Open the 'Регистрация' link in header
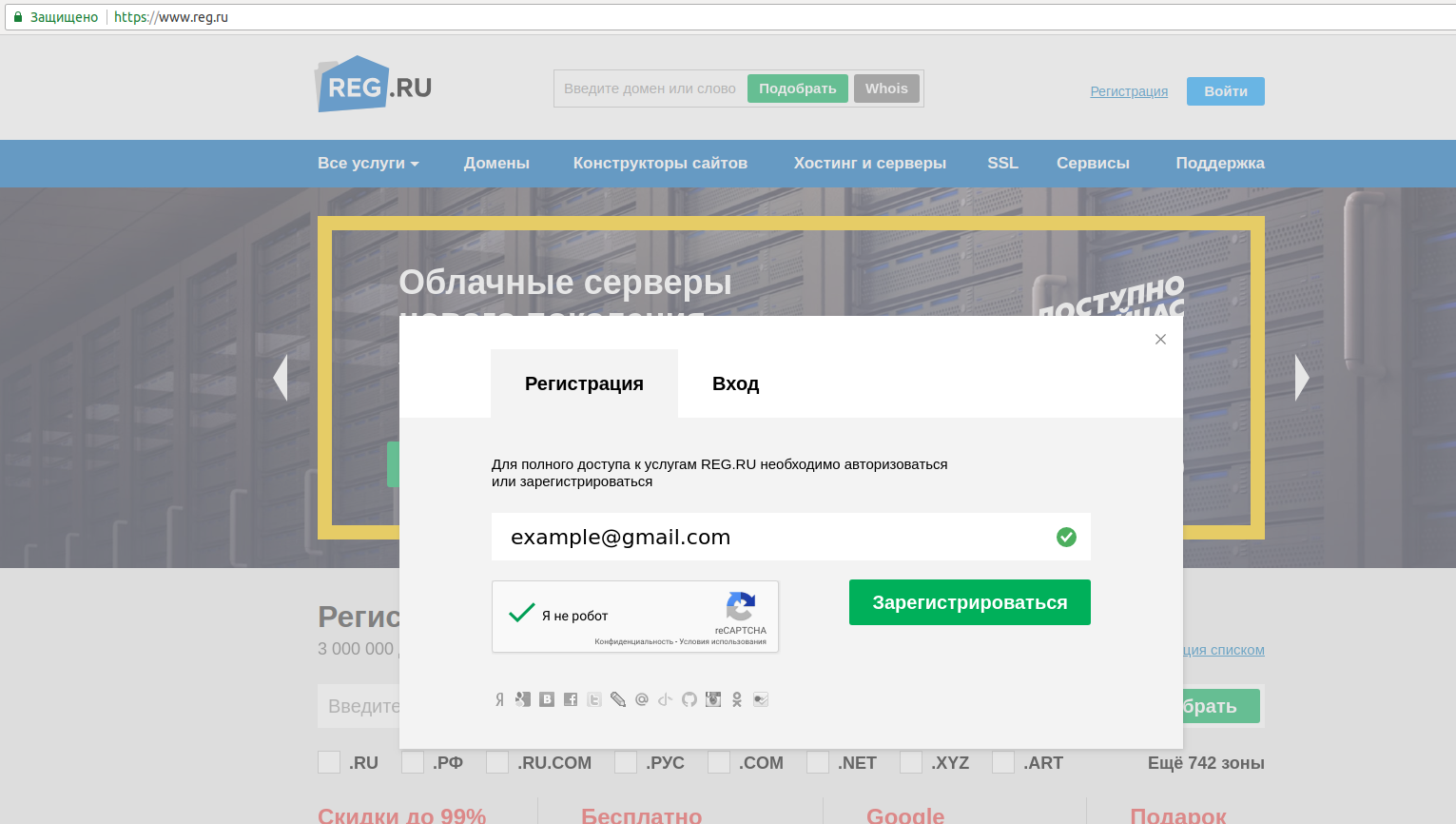1456x824 pixels. point(1129,91)
